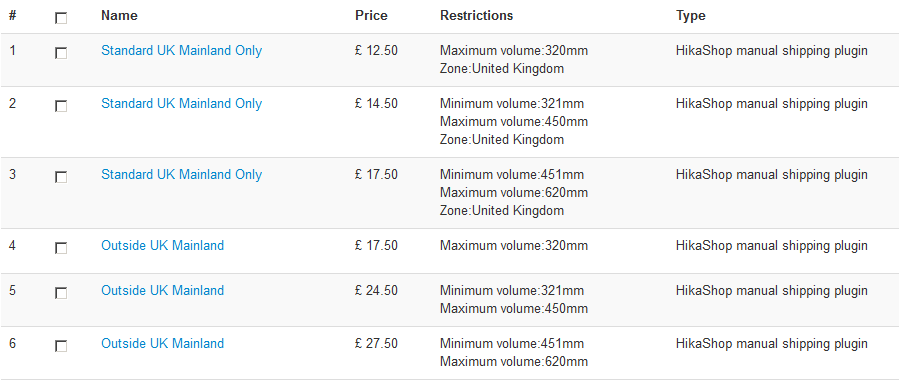
Task: Click the # column header
Action: (x=13, y=15)
